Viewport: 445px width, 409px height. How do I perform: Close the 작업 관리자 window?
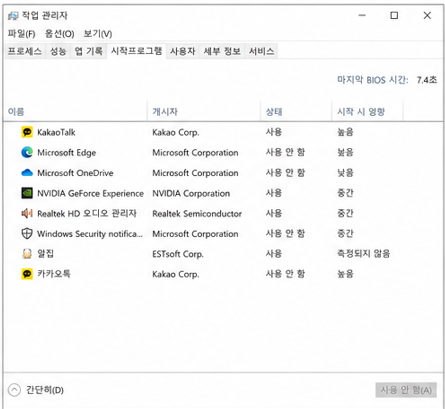427,15
